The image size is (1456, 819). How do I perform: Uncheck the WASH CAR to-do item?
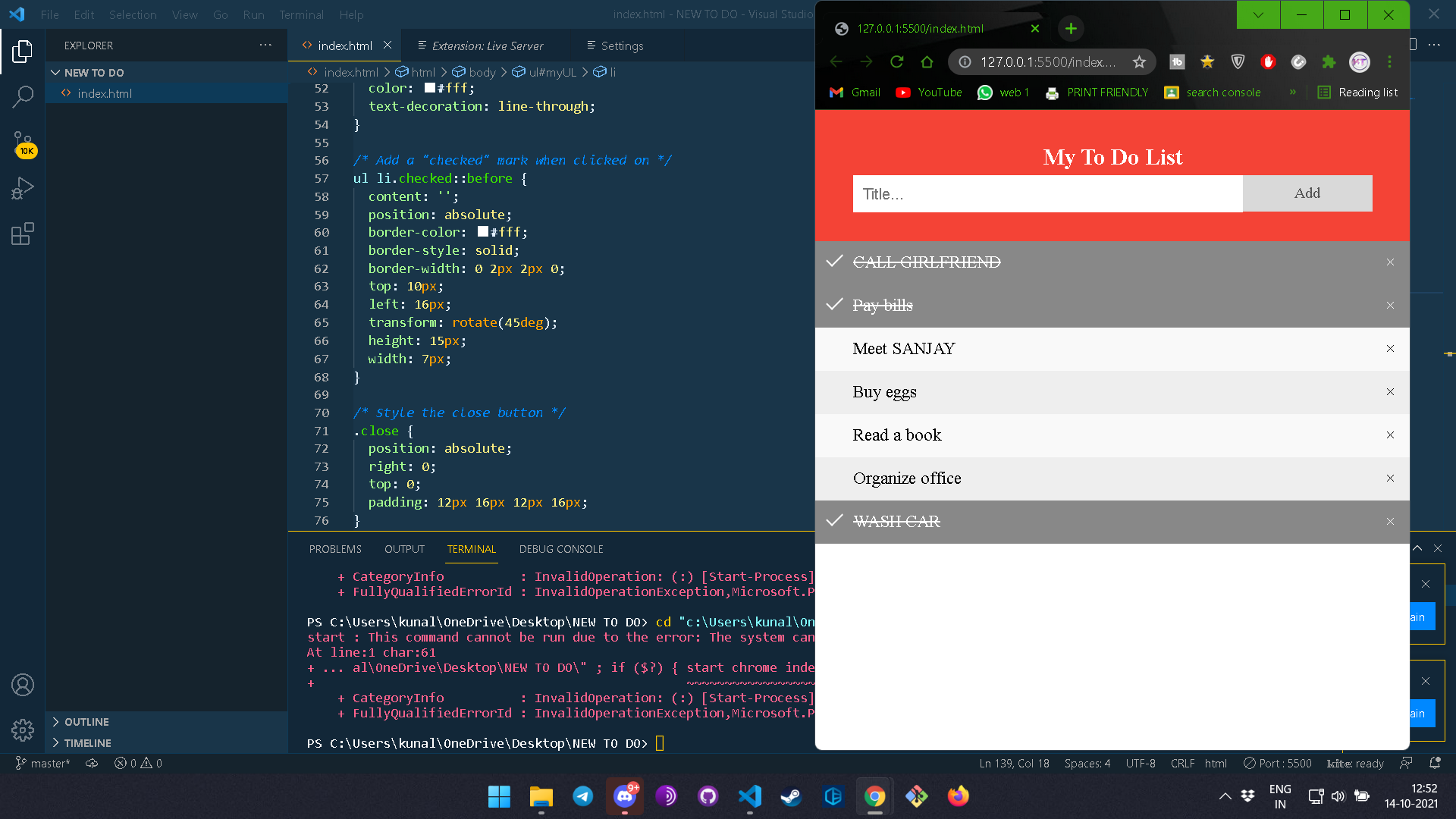click(x=896, y=522)
